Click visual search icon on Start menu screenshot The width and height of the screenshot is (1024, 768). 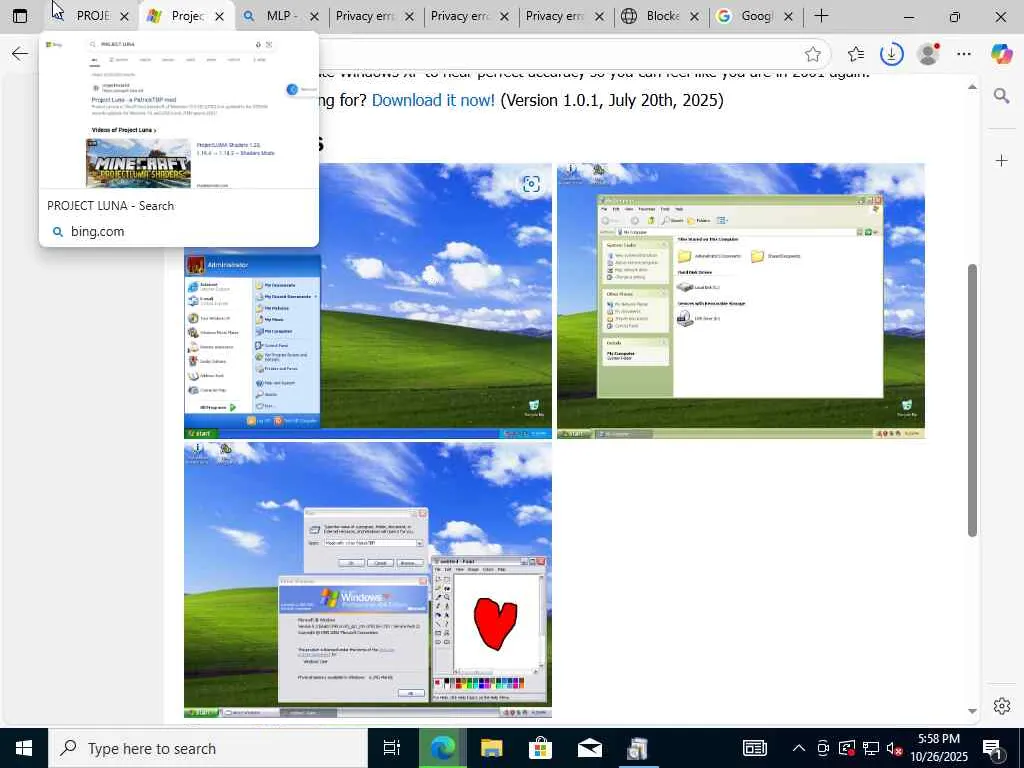tap(531, 184)
